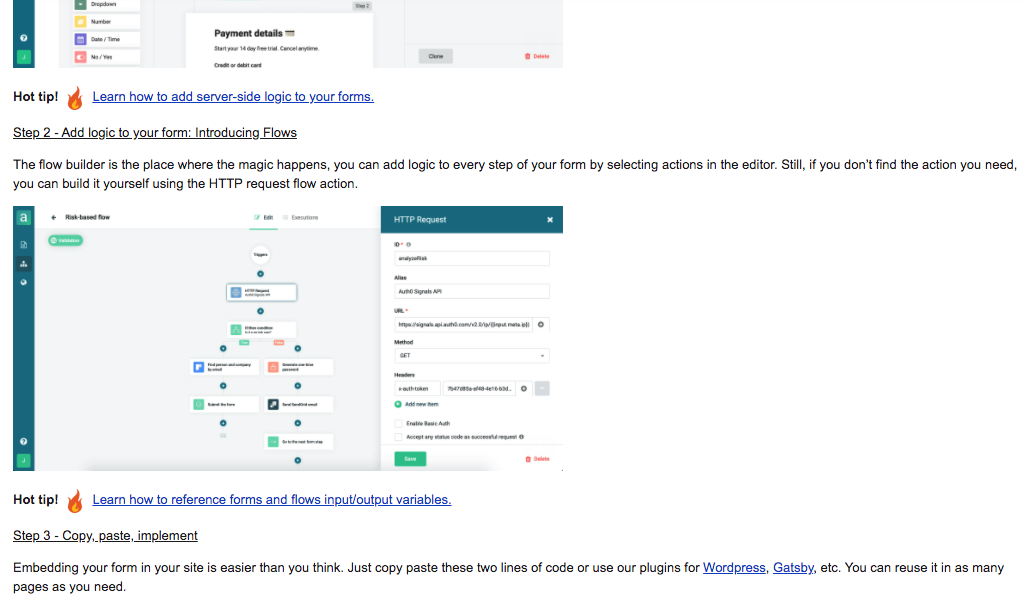Switch to the Edit tab
The height and width of the screenshot is (615, 1028).
[264, 218]
